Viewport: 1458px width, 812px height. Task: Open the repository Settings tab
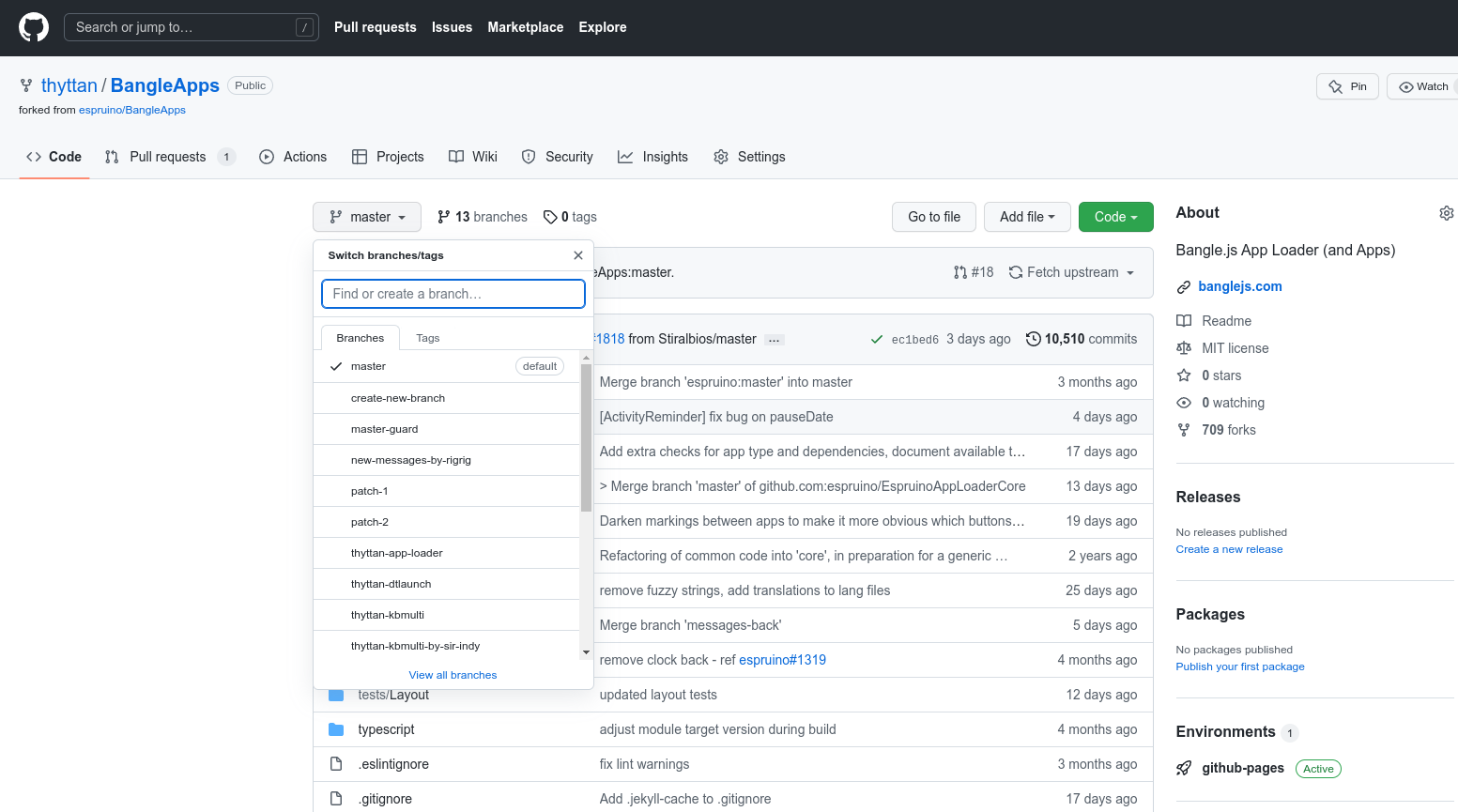click(x=749, y=157)
